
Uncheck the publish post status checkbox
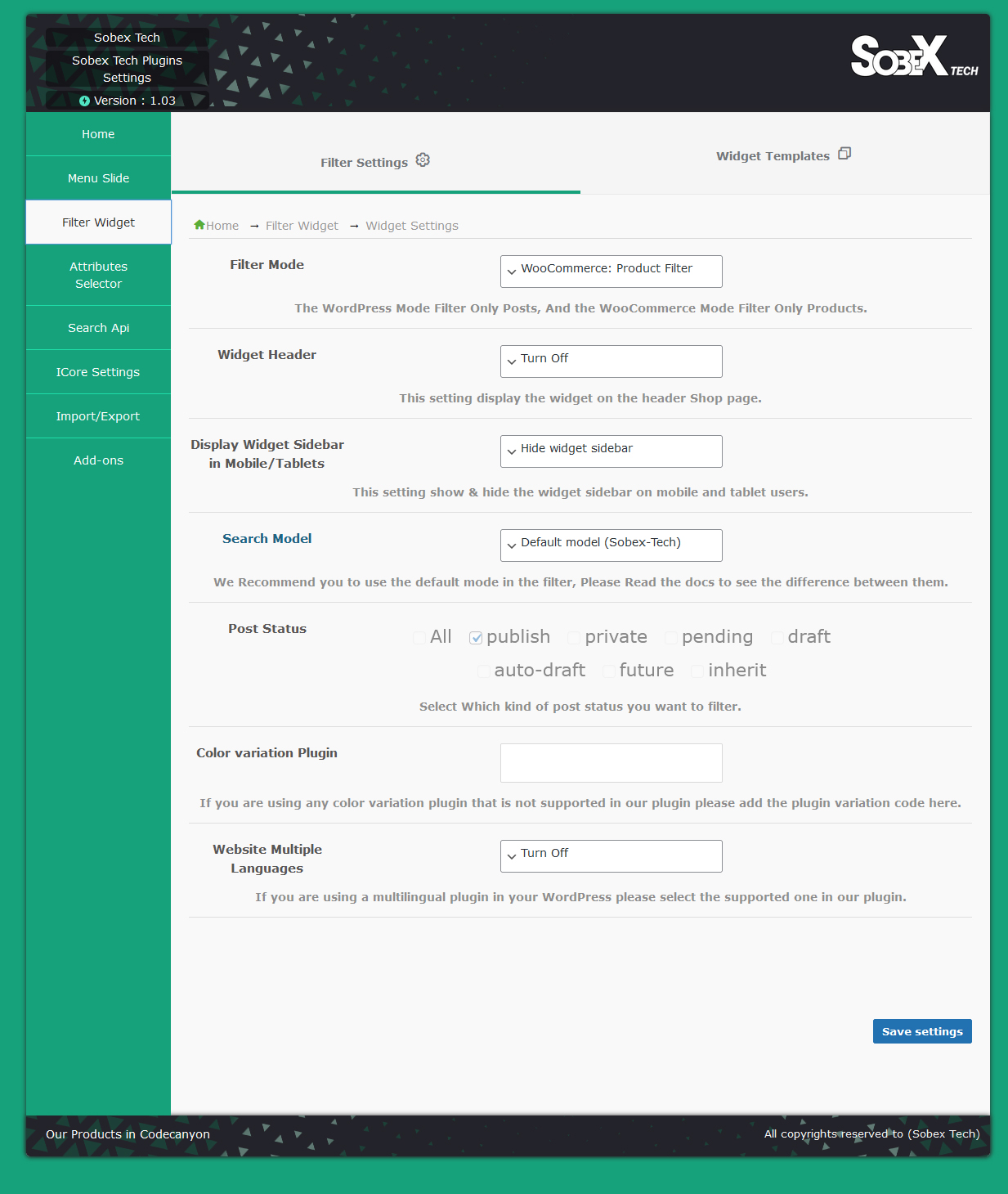pyautogui.click(x=476, y=638)
